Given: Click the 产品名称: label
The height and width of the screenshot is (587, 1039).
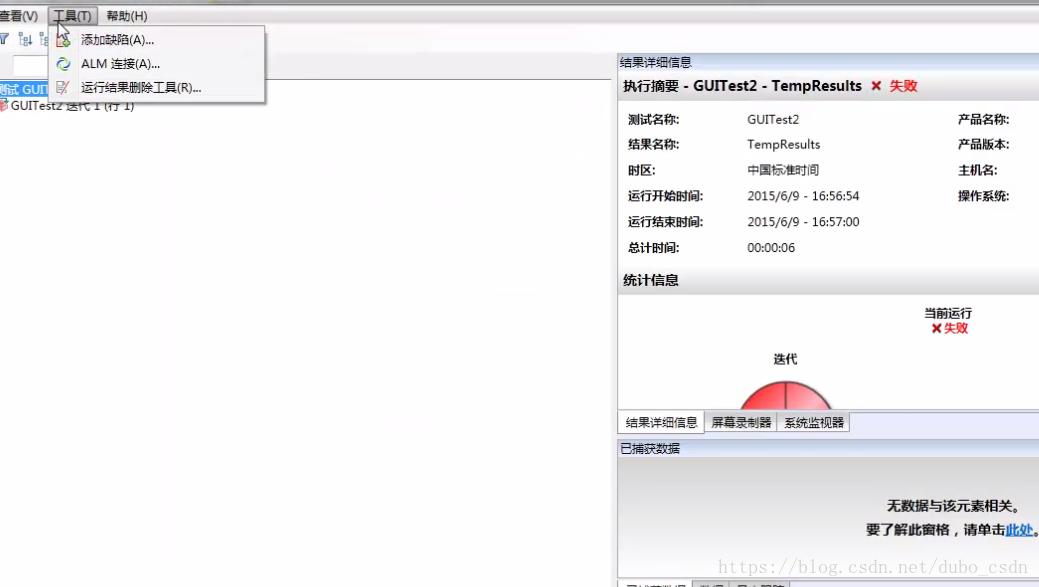Looking at the screenshot, I should [983, 119].
